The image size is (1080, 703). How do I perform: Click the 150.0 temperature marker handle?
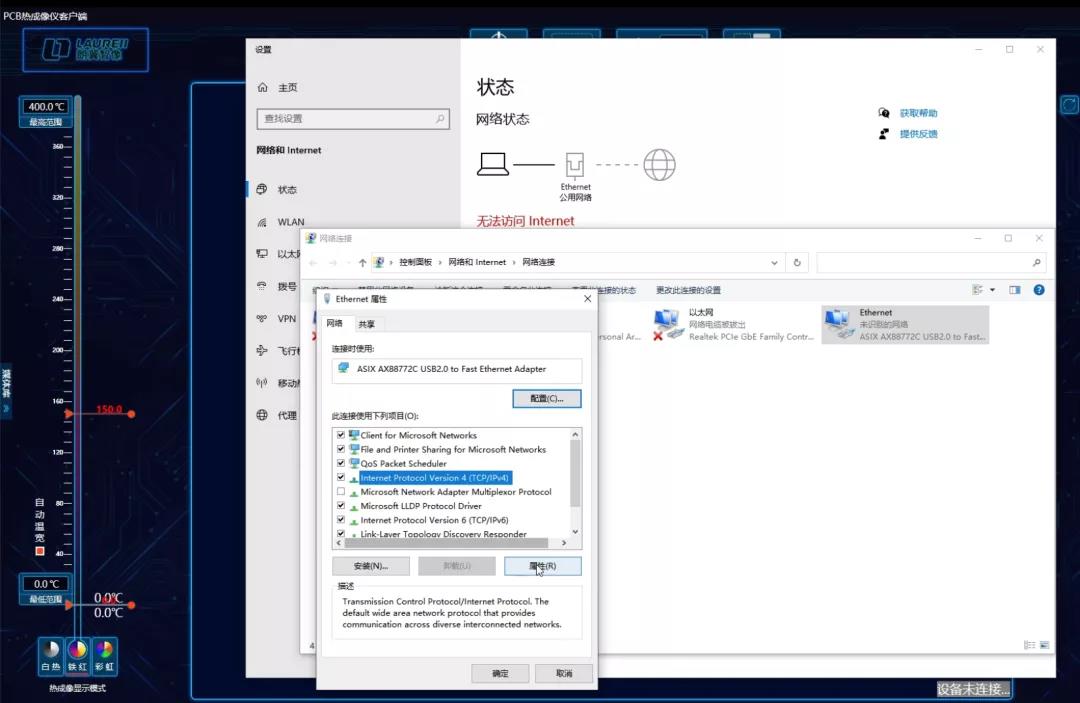click(131, 414)
